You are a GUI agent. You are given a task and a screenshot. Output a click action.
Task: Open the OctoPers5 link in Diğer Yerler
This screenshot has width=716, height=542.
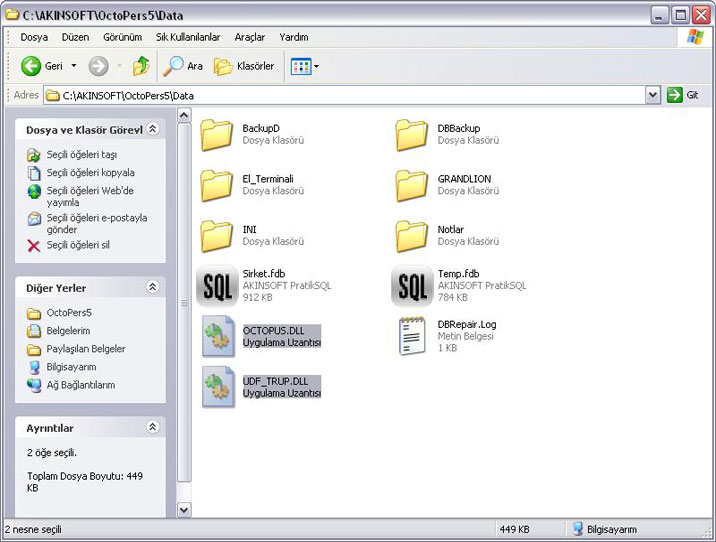tap(69, 313)
